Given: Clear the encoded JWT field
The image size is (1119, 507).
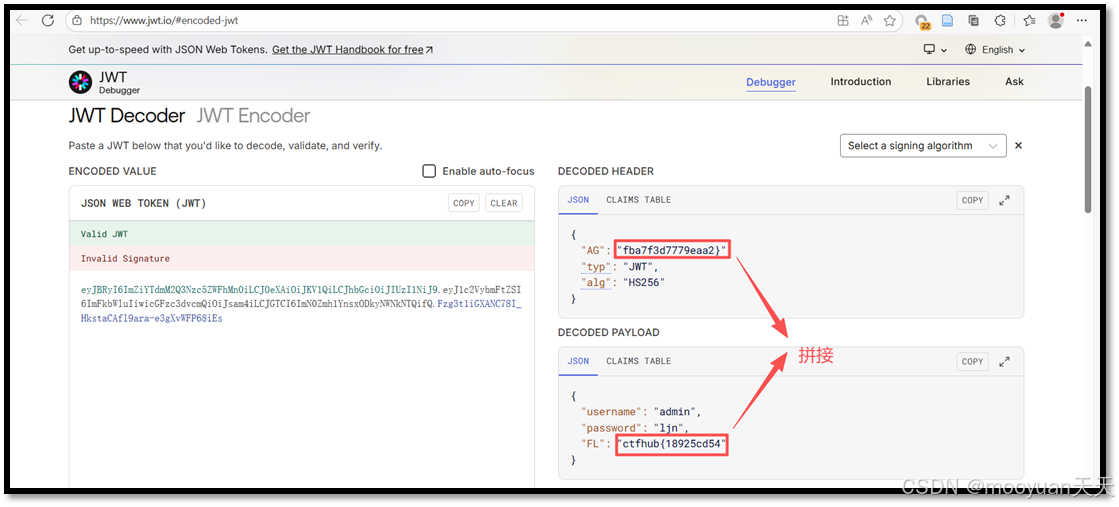Looking at the screenshot, I should point(504,204).
